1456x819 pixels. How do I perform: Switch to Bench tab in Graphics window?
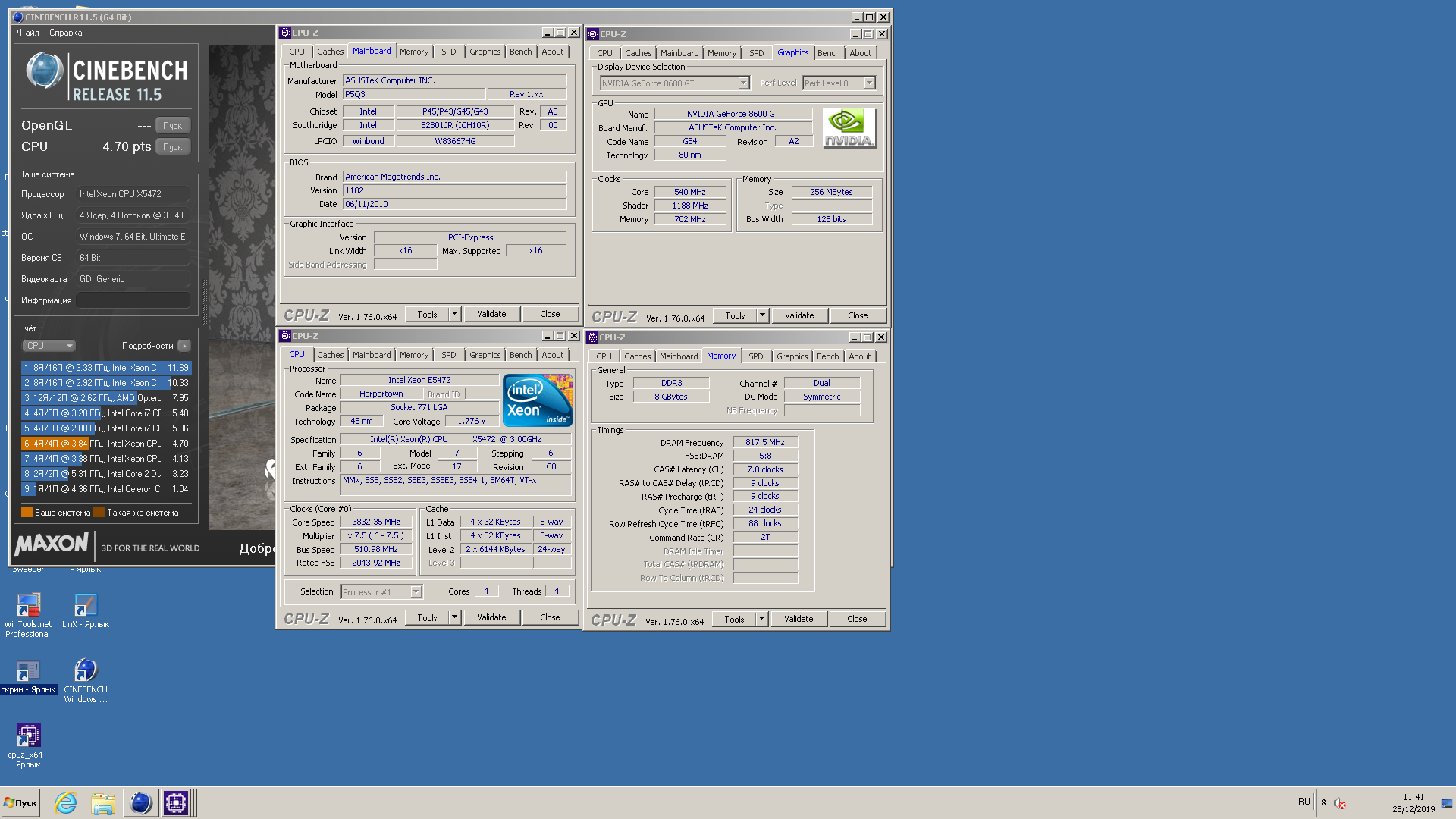click(828, 53)
